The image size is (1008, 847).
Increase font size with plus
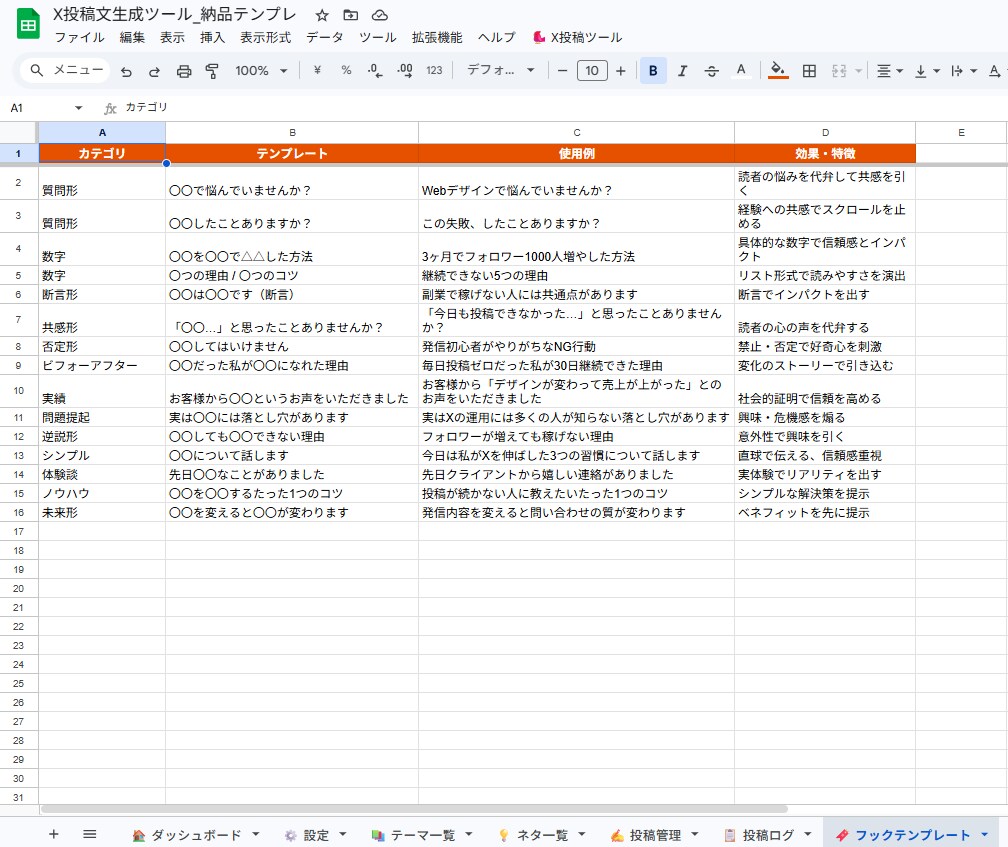(620, 71)
